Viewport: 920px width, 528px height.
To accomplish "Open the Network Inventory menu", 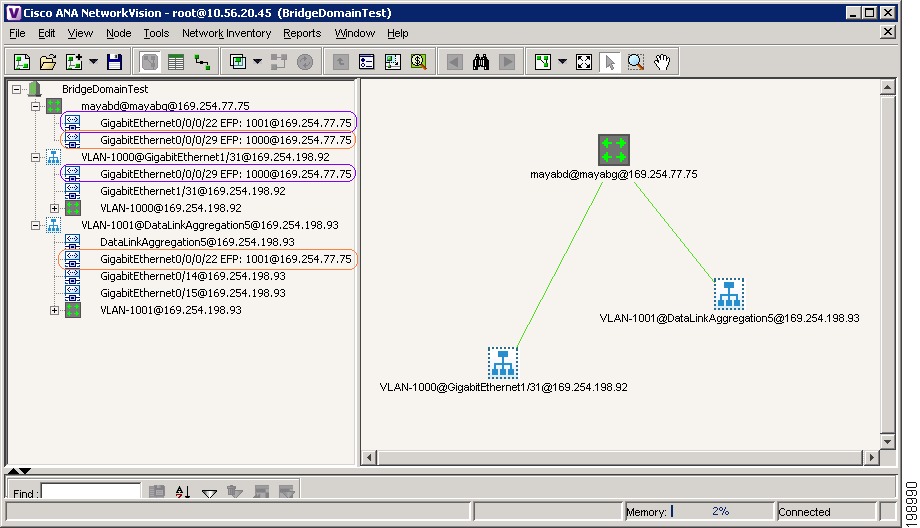I will coord(226,33).
